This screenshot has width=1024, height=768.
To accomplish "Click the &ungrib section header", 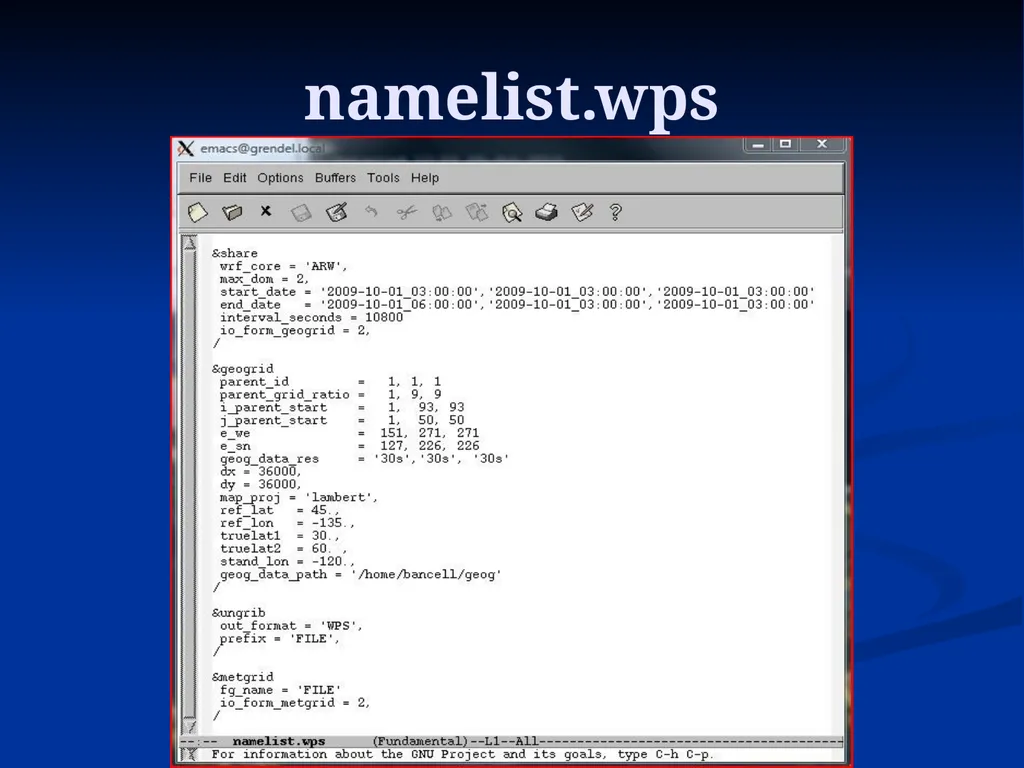I will click(238, 613).
